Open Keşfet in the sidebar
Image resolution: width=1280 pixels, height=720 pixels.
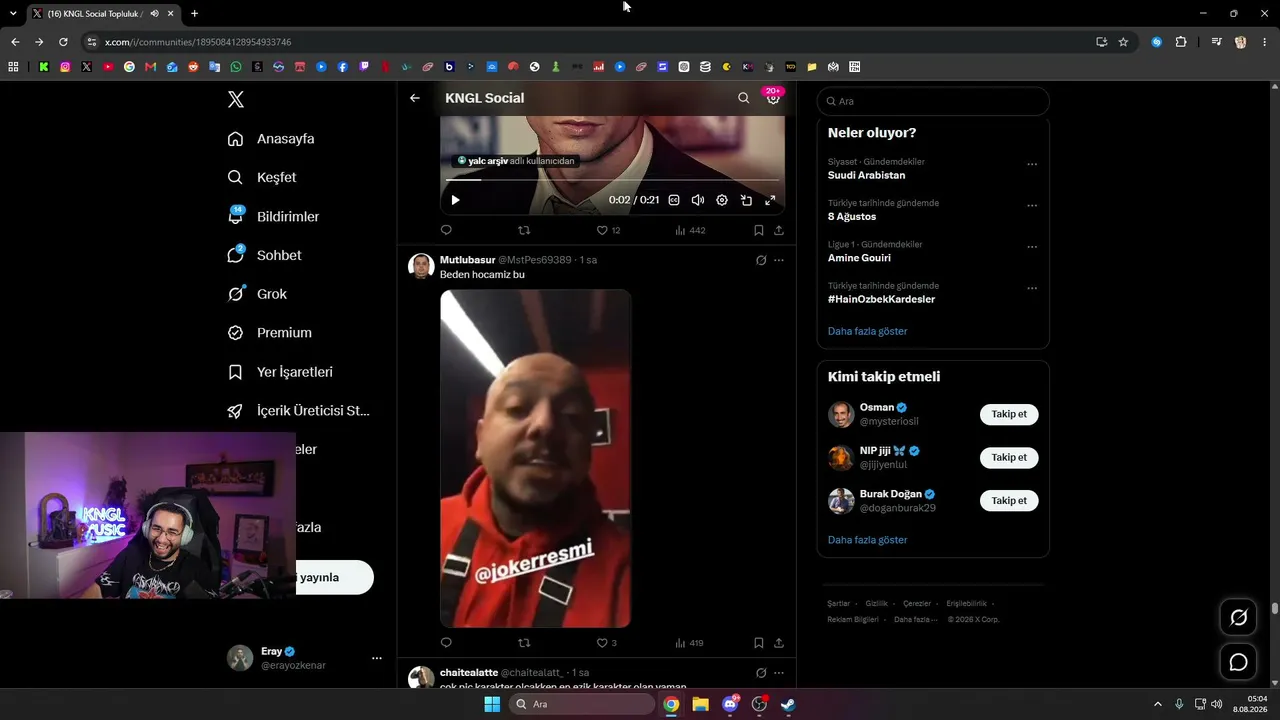click(262, 177)
